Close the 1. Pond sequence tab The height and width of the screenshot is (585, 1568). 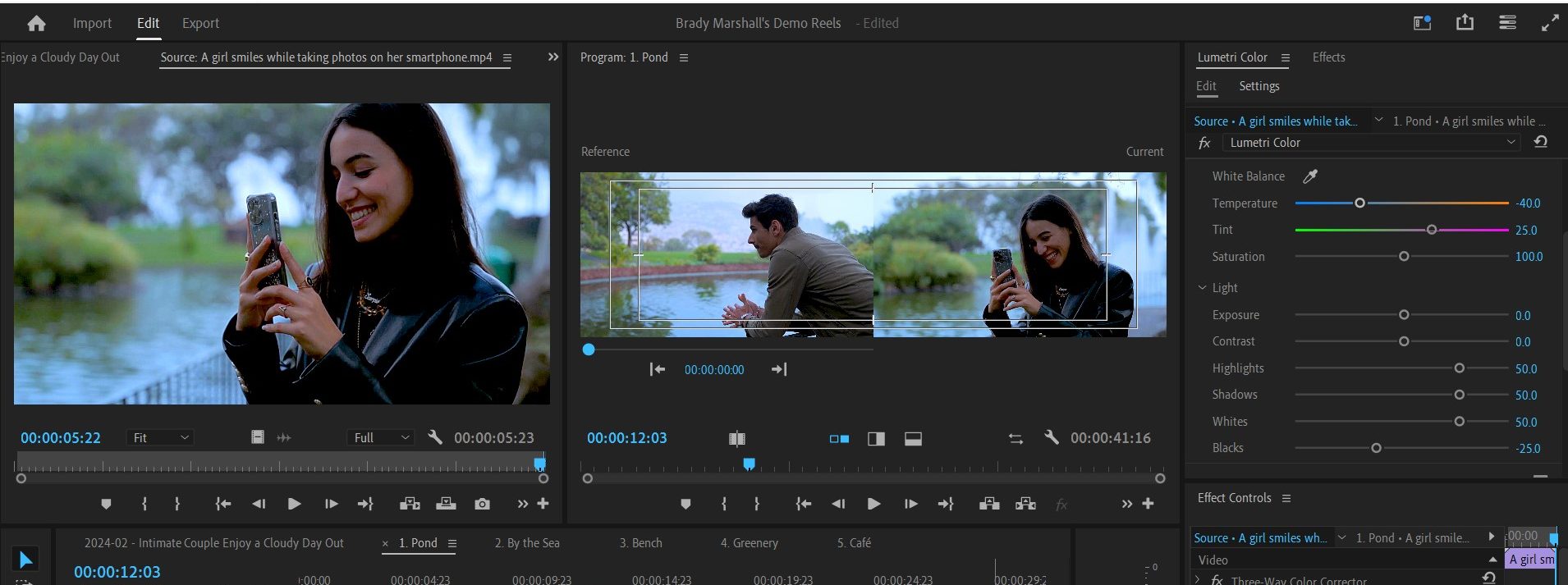pyautogui.click(x=385, y=543)
